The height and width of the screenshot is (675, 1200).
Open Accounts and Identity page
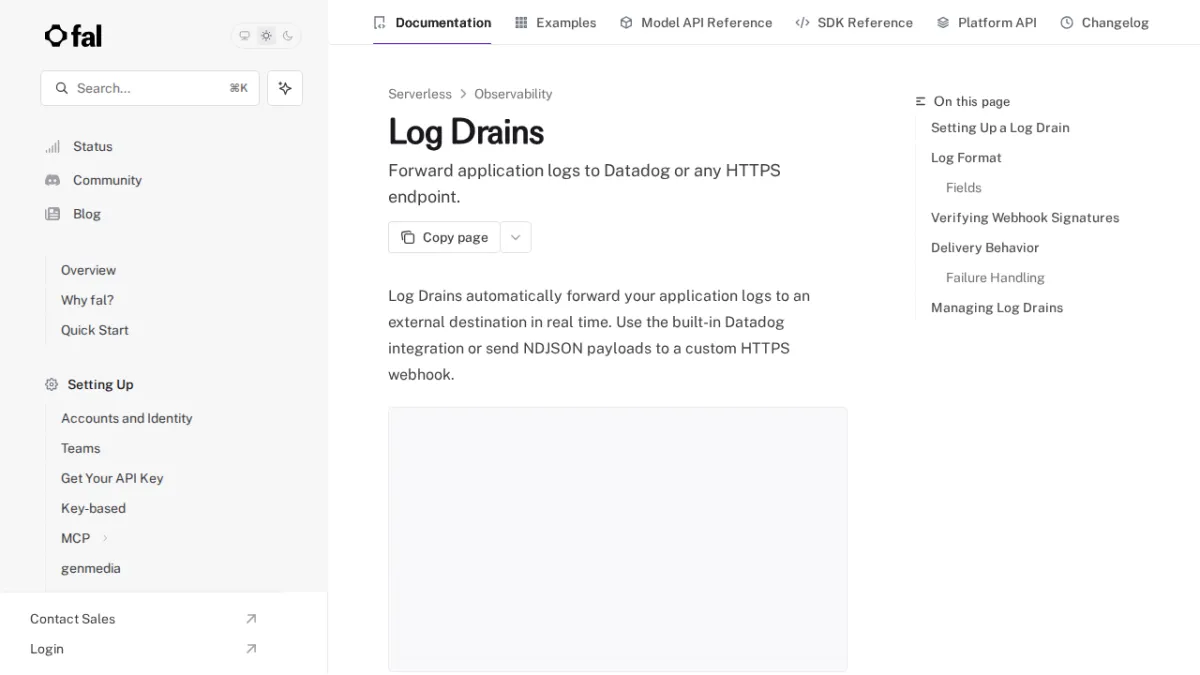pos(126,418)
